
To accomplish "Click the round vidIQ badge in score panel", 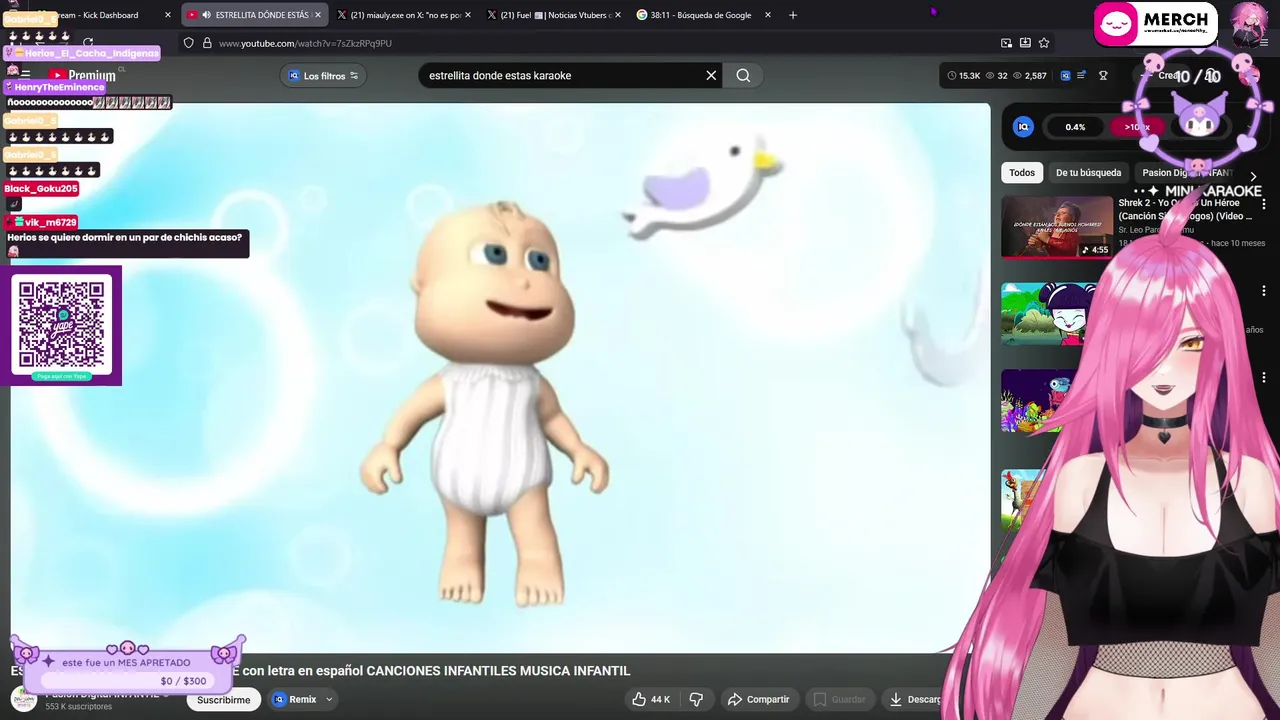I will (1023, 126).
